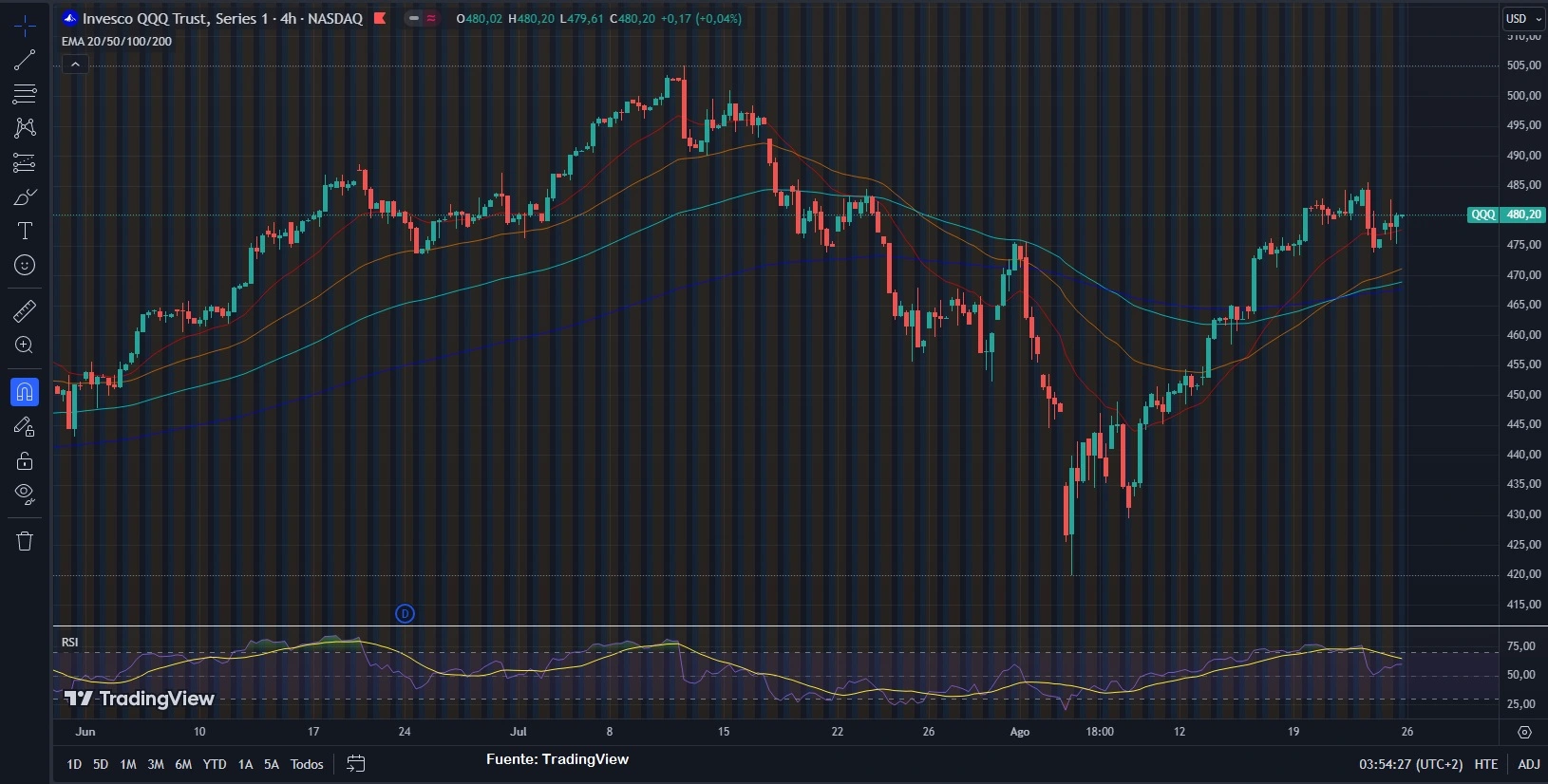Select the 6M time range
The width and height of the screenshot is (1548, 784).
click(x=183, y=764)
